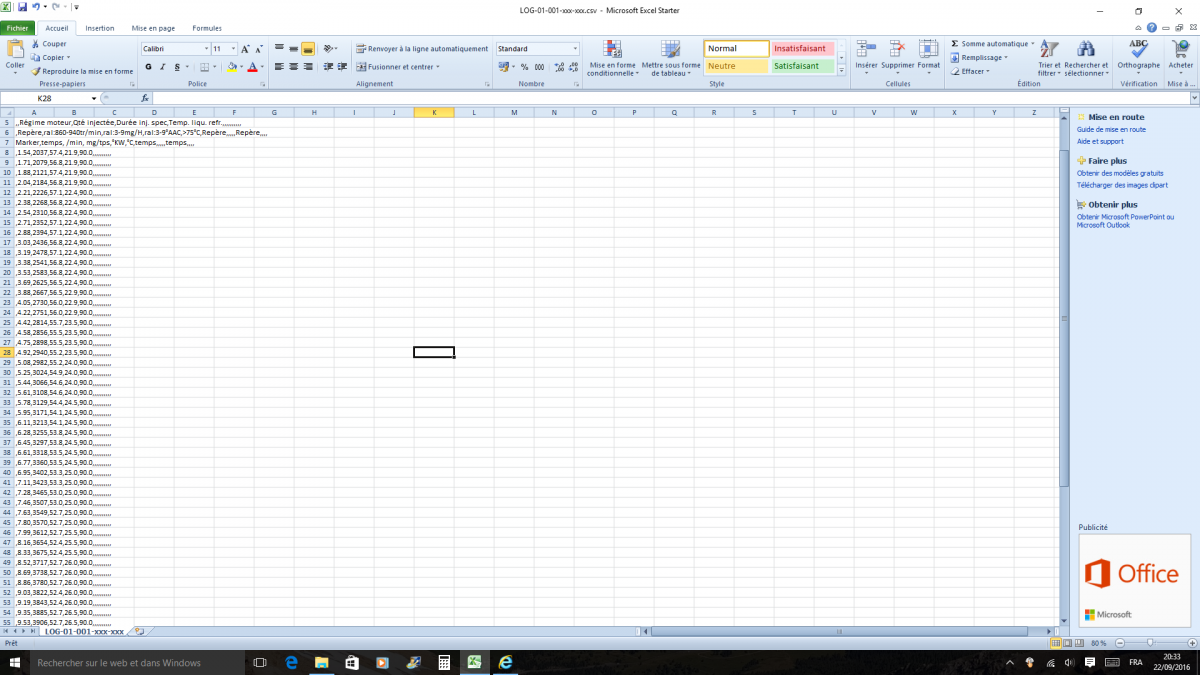Image resolution: width=1200 pixels, height=675 pixels.
Task: Open the Guide de mise en route link
Action: [1111, 130]
